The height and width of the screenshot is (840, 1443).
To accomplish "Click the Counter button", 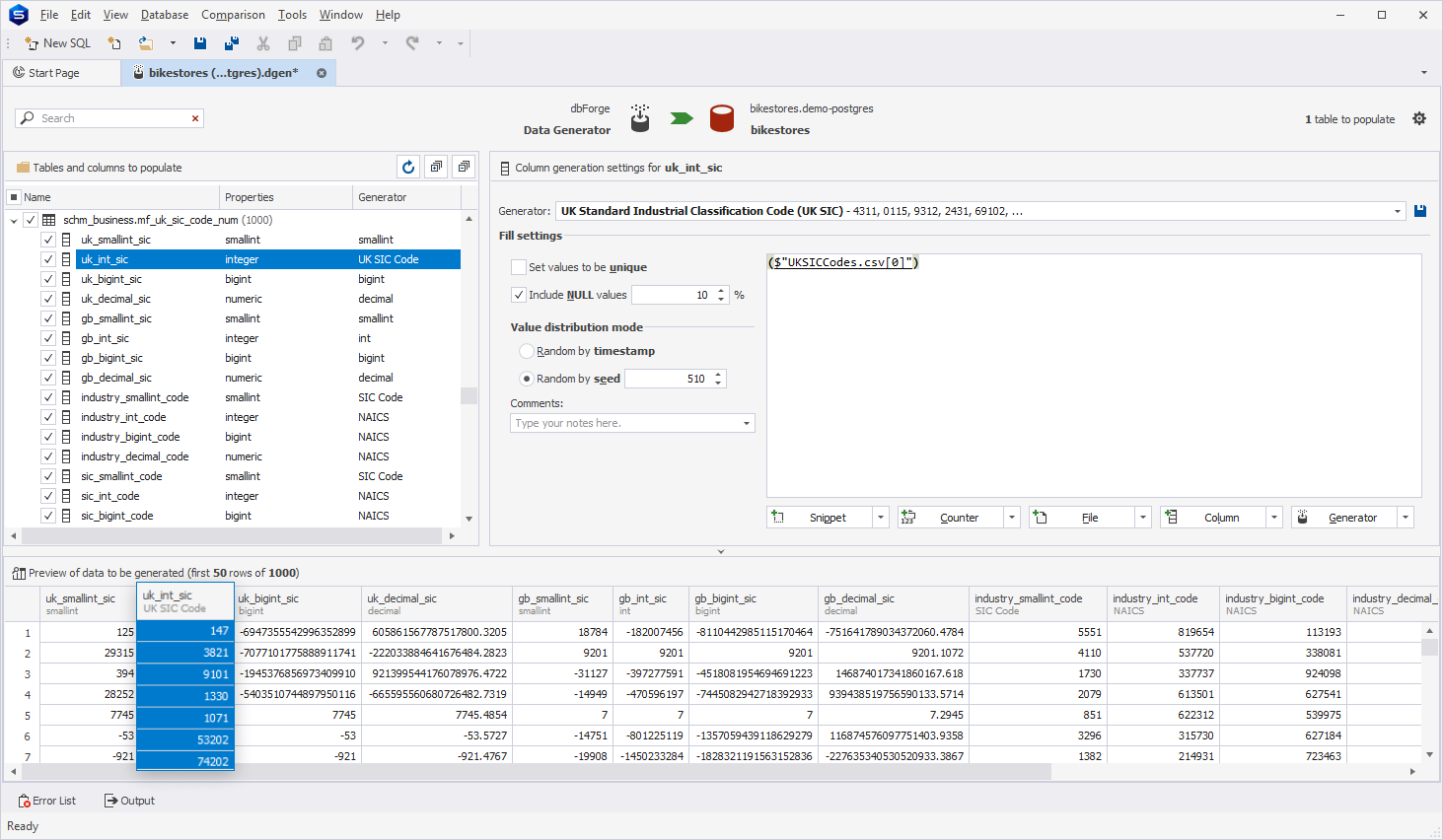I will click(x=951, y=518).
